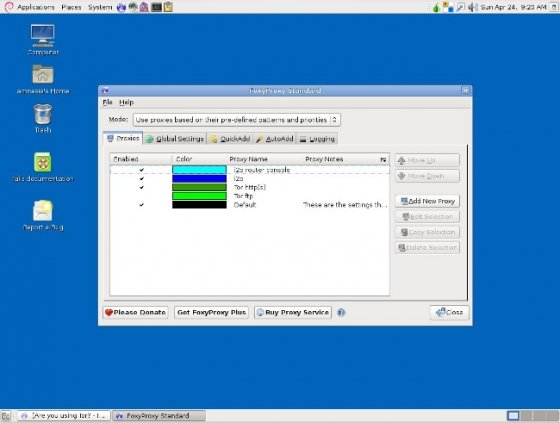The width and height of the screenshot is (560, 423).
Task: Select the Tails documentation desktop icon
Action: 43,167
